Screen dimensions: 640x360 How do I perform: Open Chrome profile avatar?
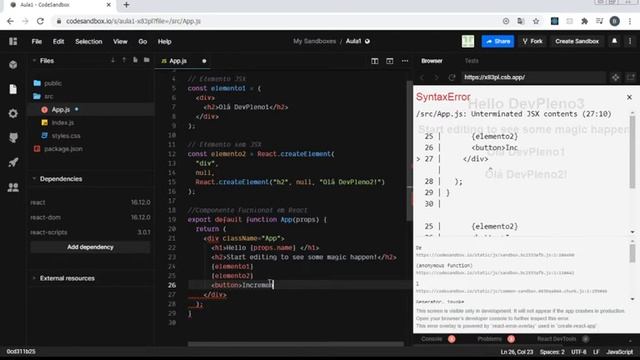615,21
